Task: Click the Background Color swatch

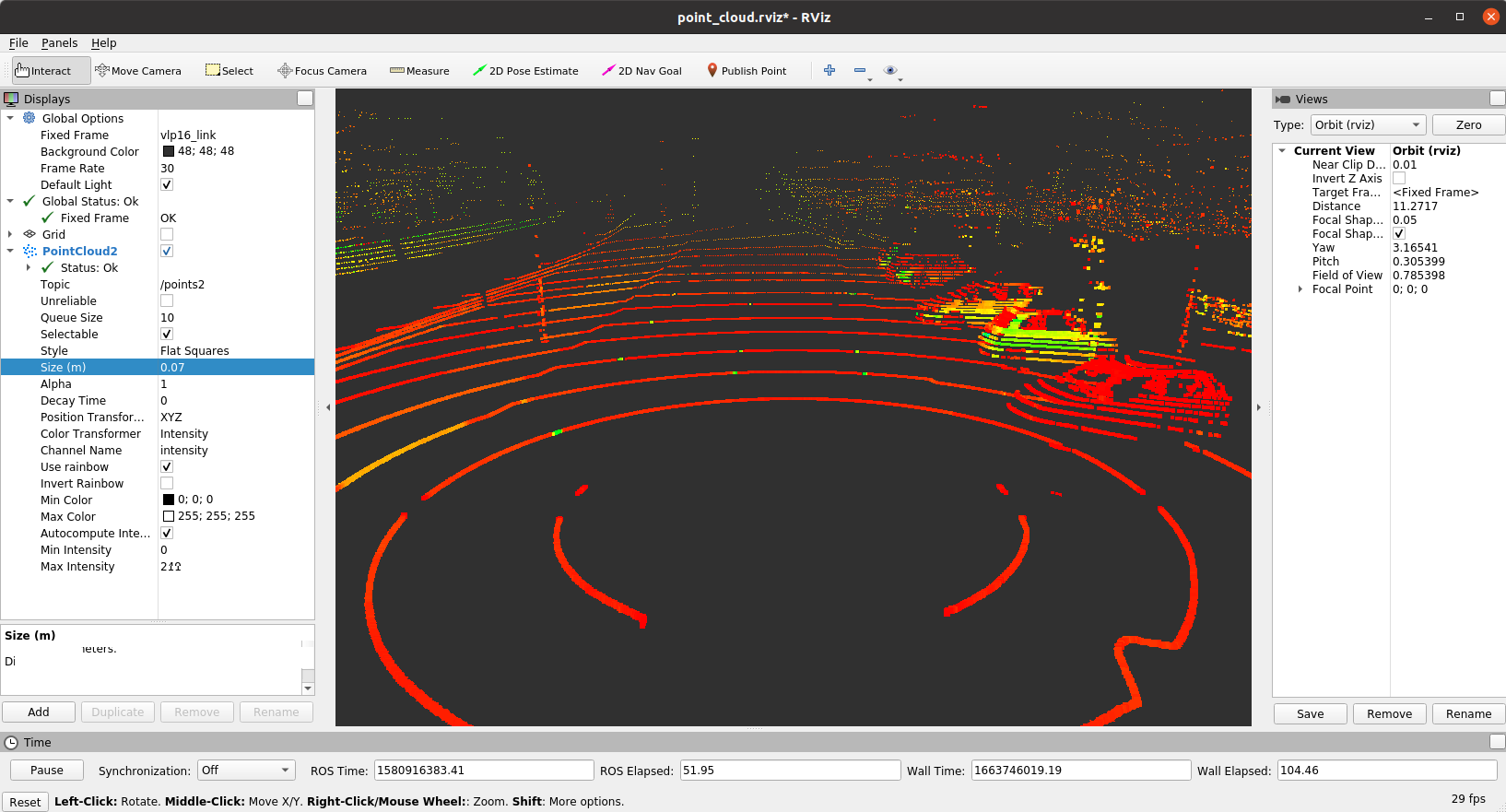Action: pos(169,151)
